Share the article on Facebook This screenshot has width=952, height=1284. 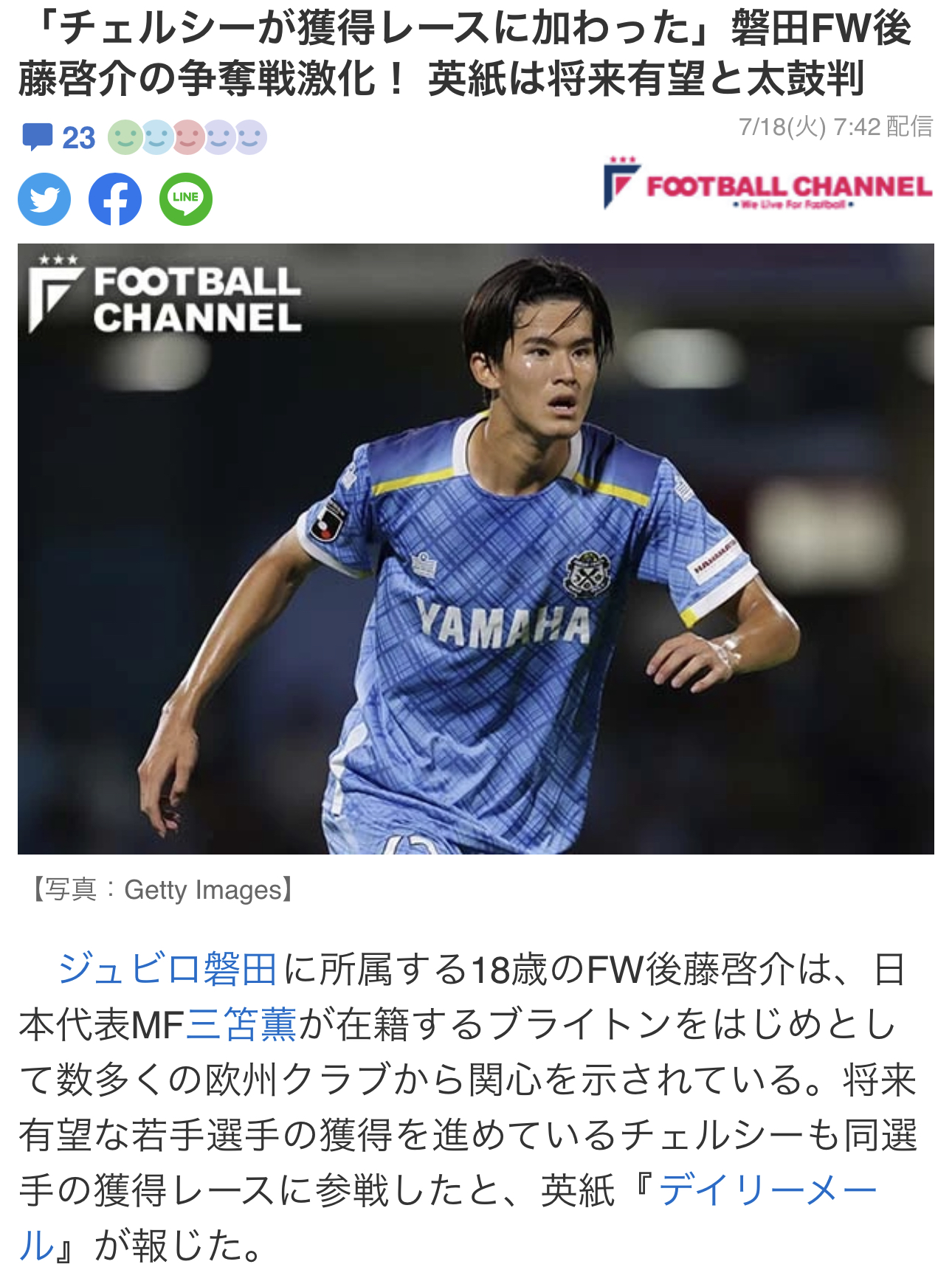click(x=115, y=199)
